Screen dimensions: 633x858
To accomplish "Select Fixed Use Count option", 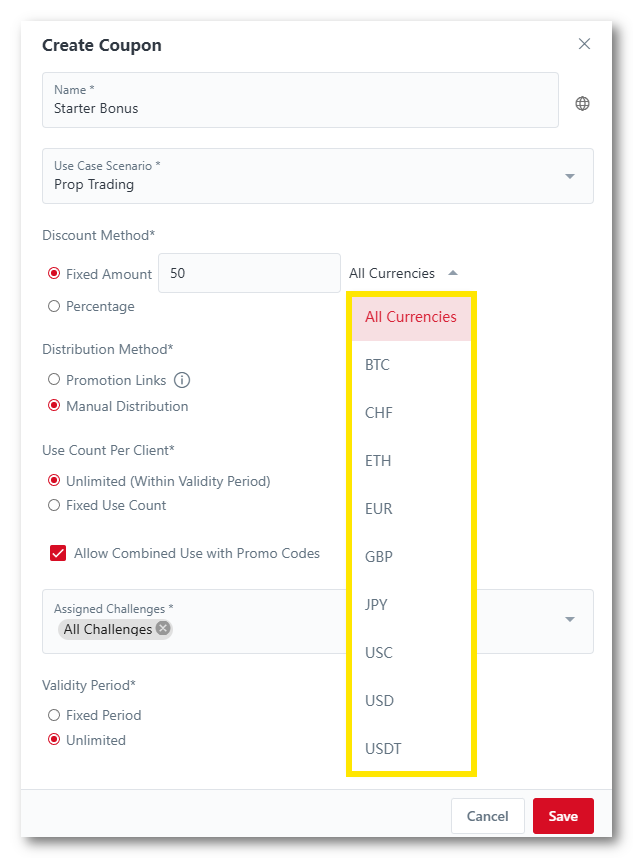I will 54,506.
